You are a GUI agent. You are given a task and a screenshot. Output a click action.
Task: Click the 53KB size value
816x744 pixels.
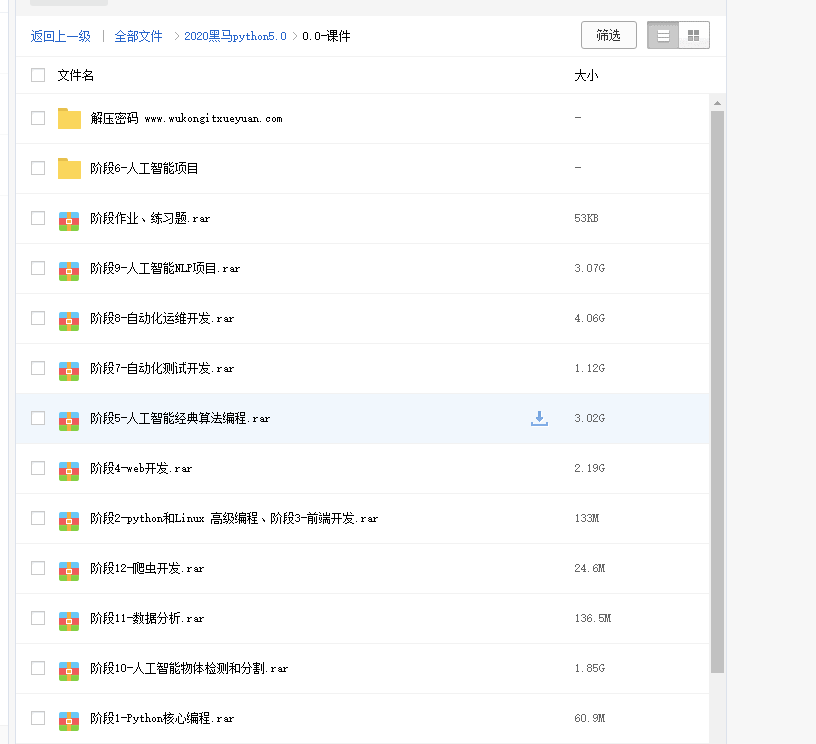pyautogui.click(x=586, y=218)
